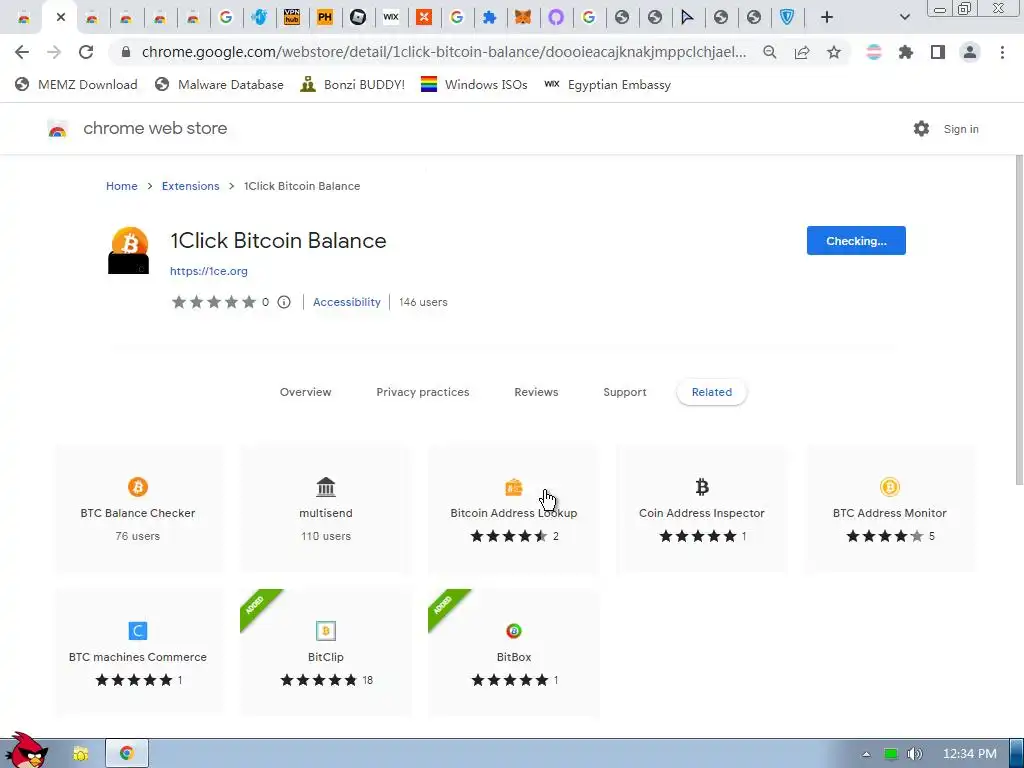Screen dimensions: 1024x768
Task: Open the cursor arrow icon tab
Action: click(688, 18)
